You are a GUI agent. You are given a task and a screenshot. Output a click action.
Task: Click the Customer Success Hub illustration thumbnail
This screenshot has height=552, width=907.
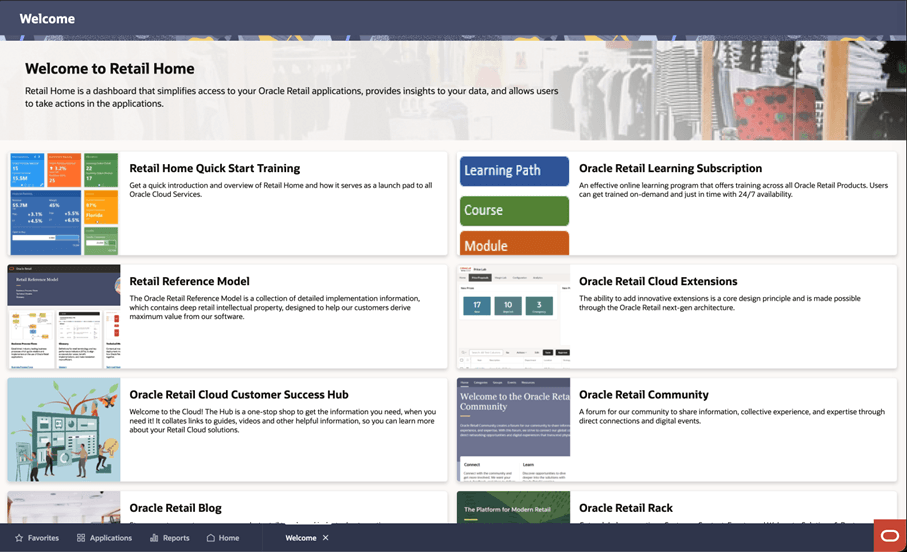(x=64, y=430)
